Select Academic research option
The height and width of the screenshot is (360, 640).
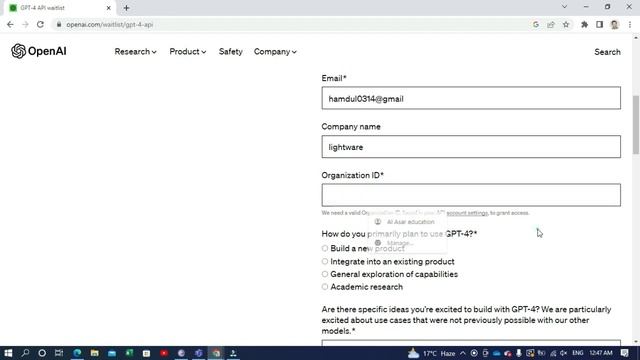click(x=324, y=287)
